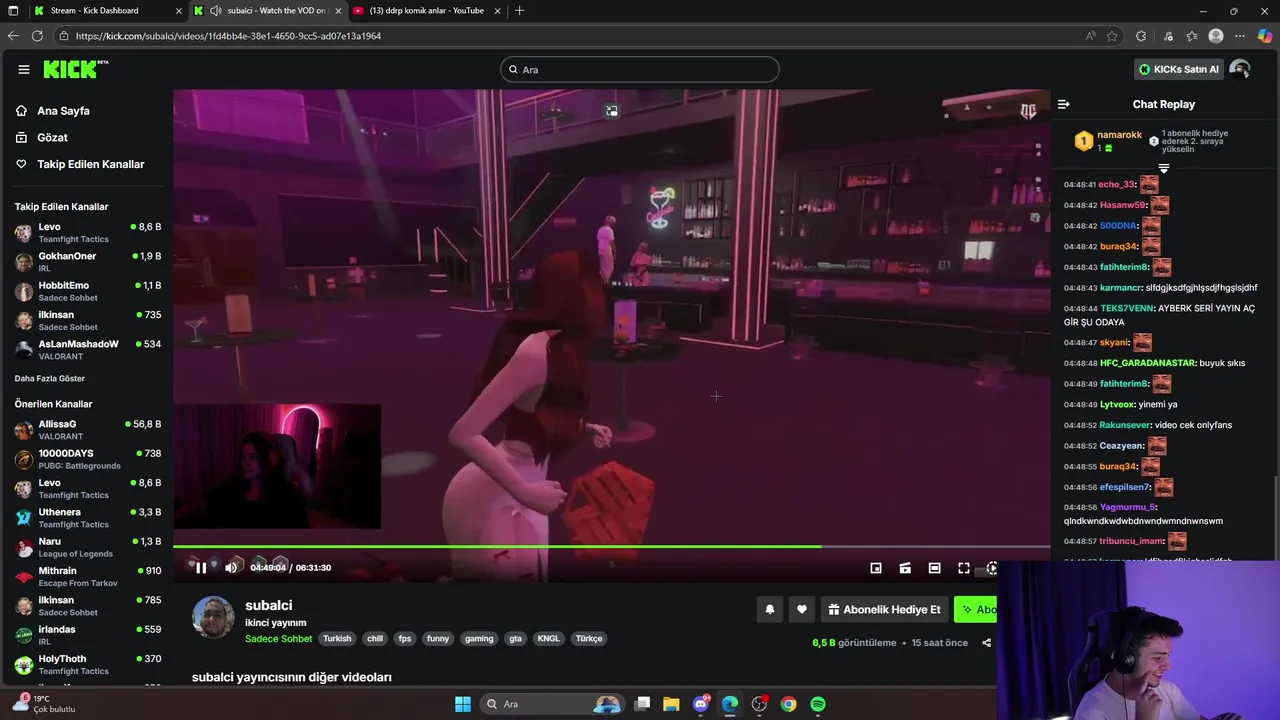This screenshot has height=720, width=1280.
Task: Follow subalci with the heart button
Action: click(802, 609)
